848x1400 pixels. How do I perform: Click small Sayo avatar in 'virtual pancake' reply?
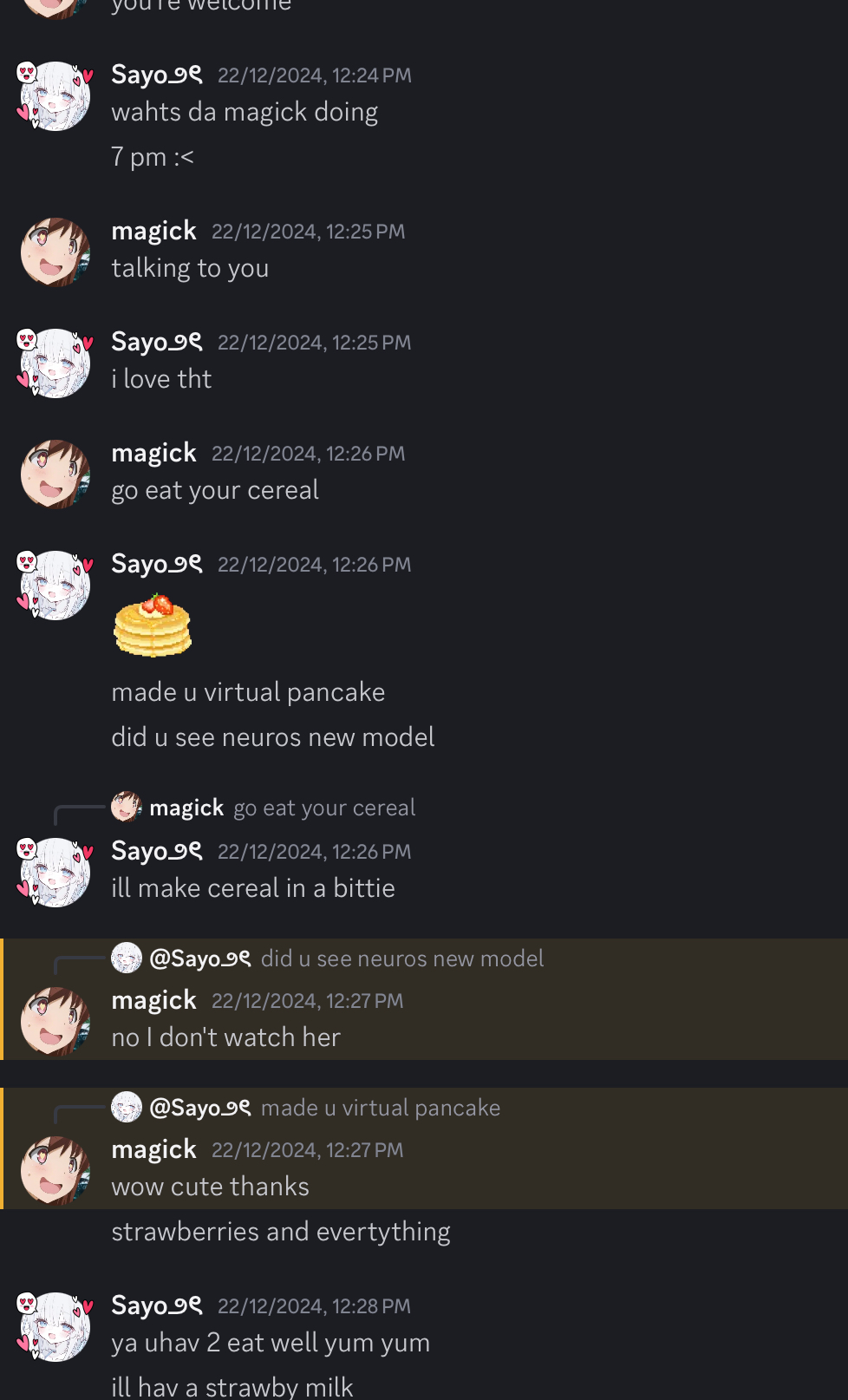127,1107
